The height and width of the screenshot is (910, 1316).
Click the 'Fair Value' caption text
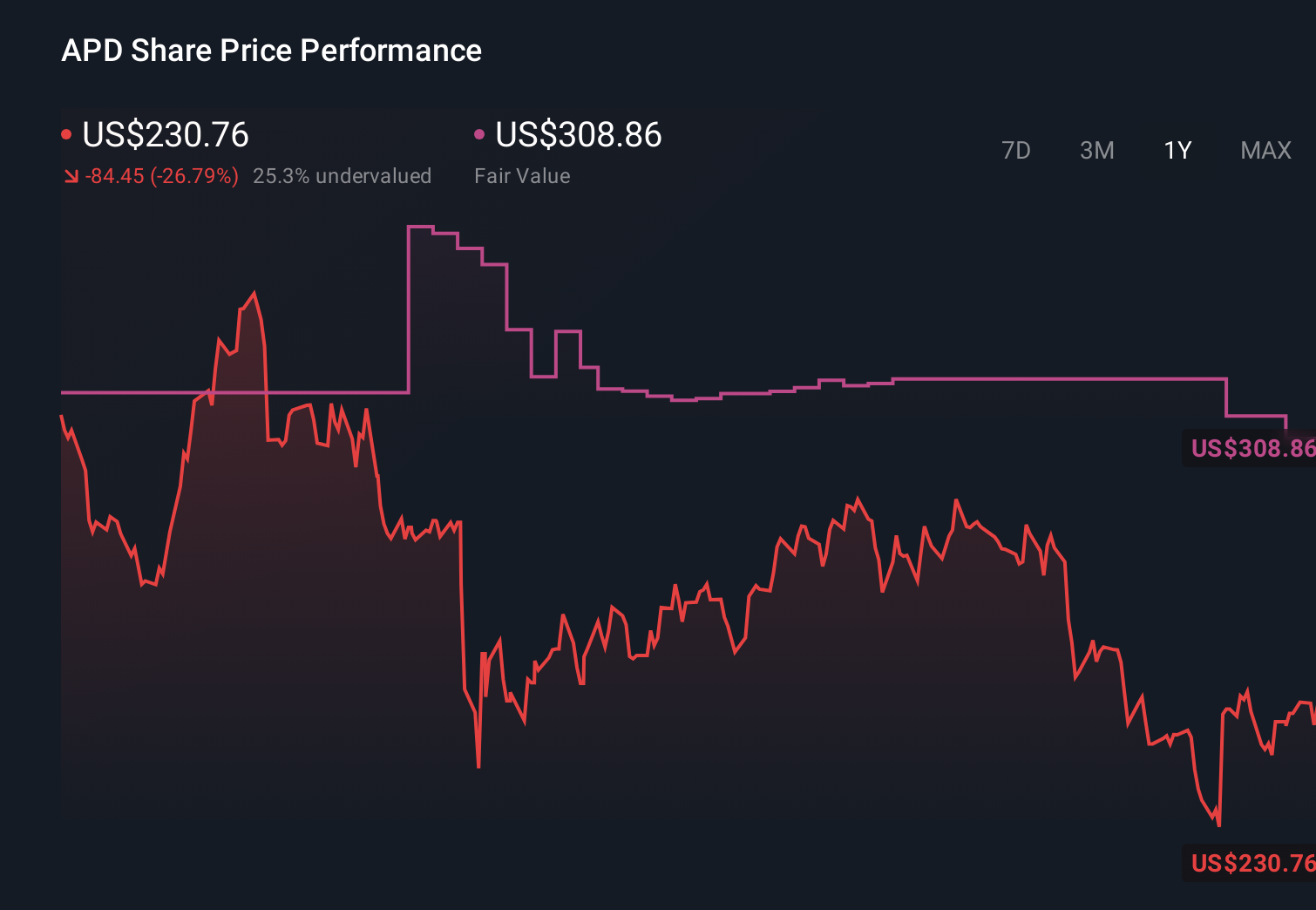click(x=522, y=175)
